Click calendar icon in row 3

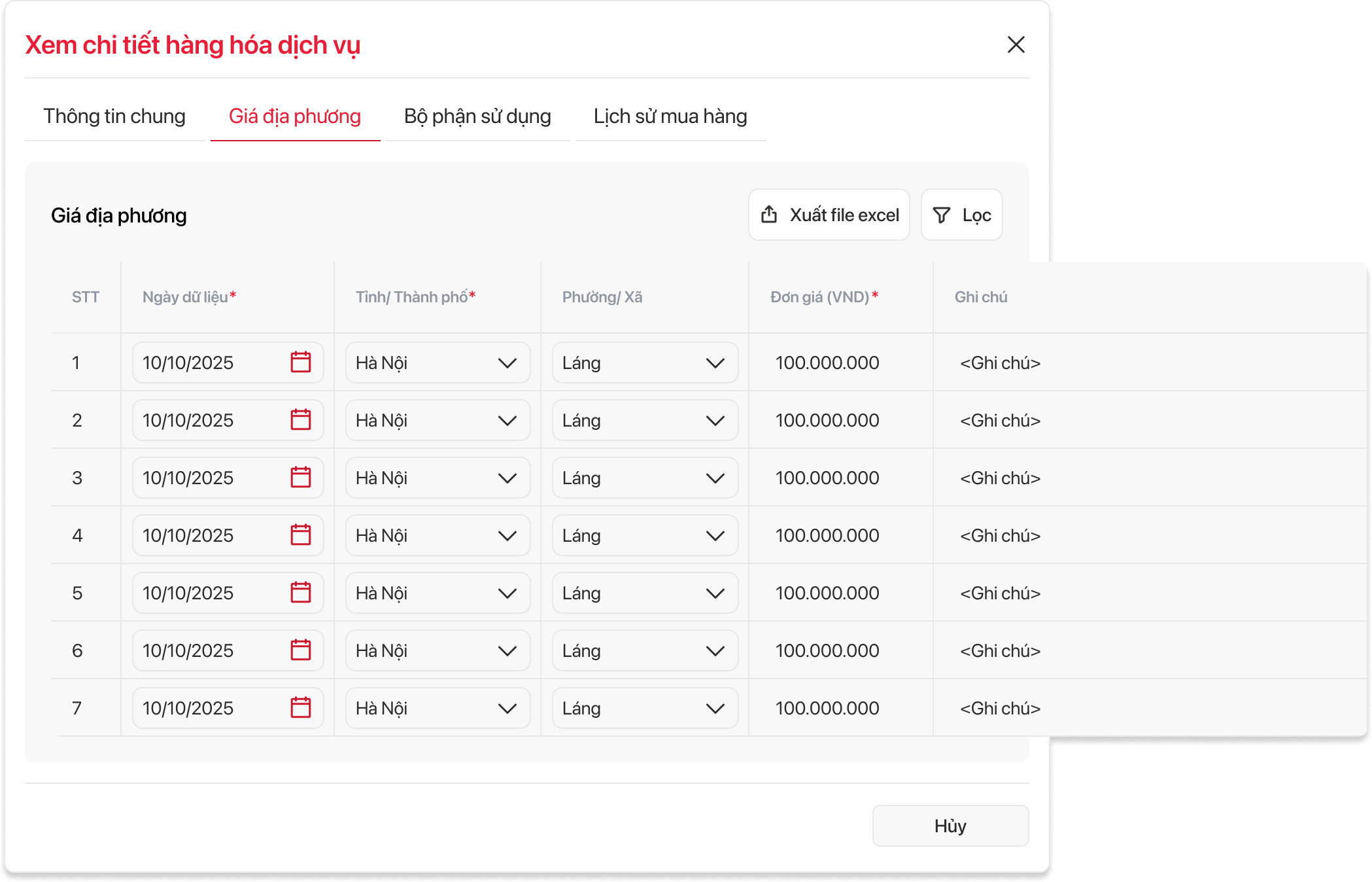point(301,477)
